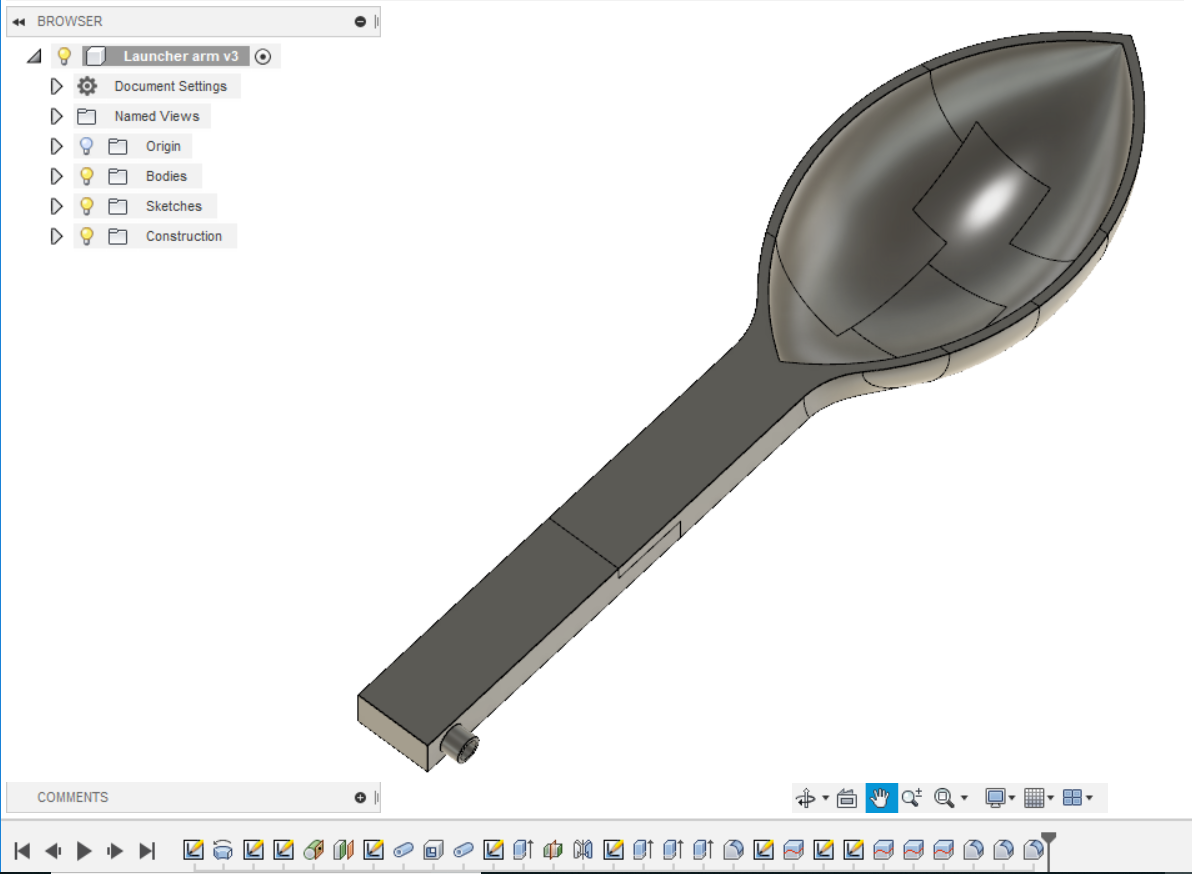Collapse the Browser panel with double arrows
The height and width of the screenshot is (874, 1192).
coord(19,21)
